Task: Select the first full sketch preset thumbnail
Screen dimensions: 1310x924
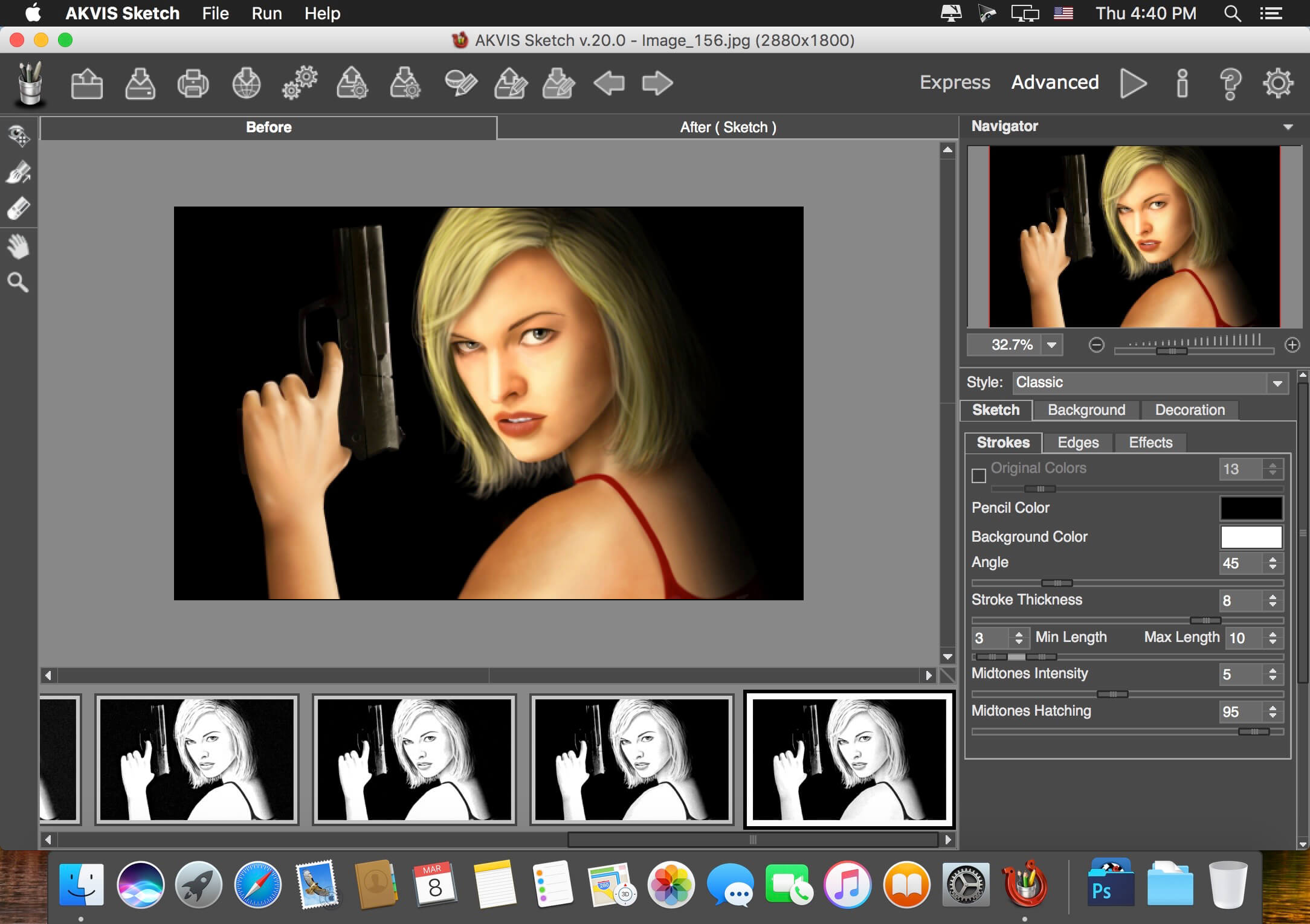Action: (x=197, y=760)
